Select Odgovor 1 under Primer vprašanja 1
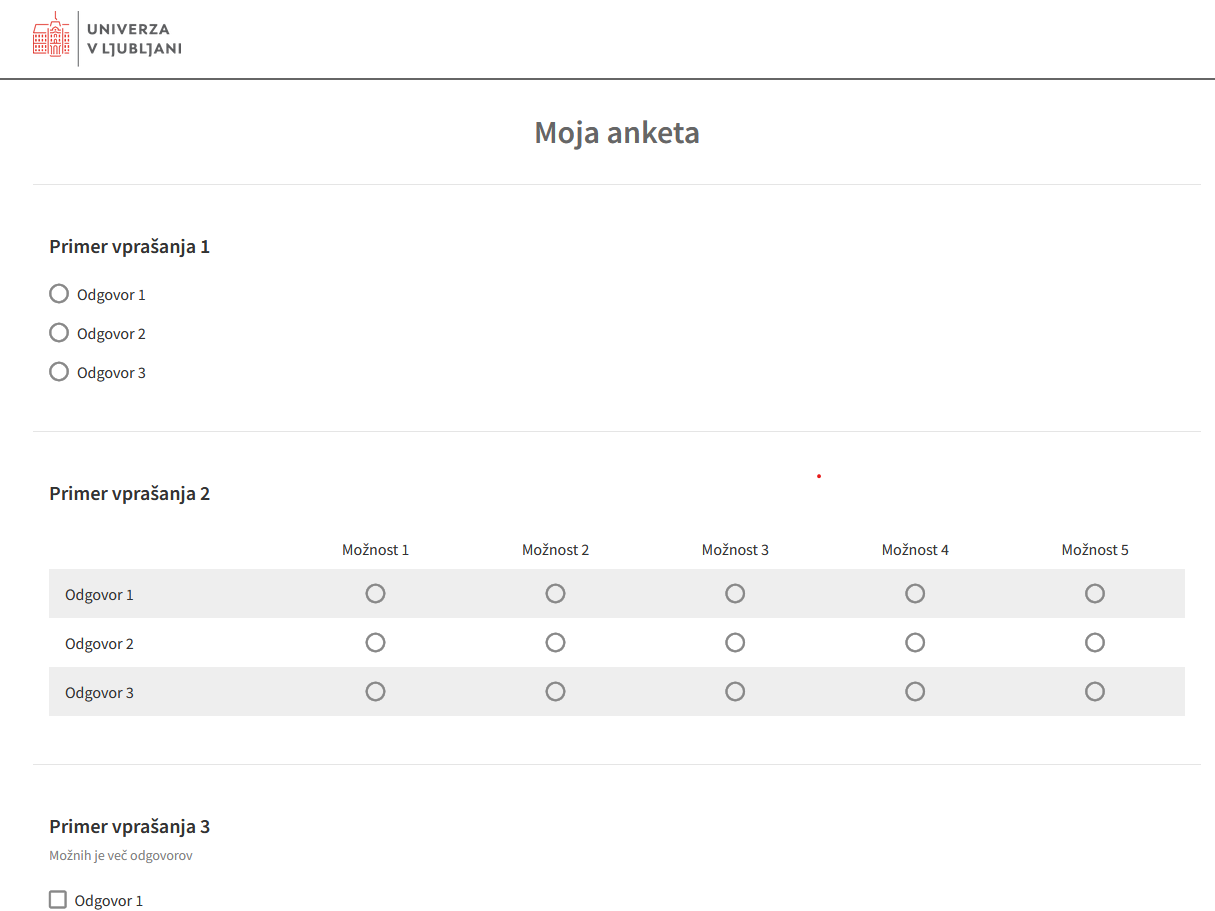 pyautogui.click(x=59, y=294)
